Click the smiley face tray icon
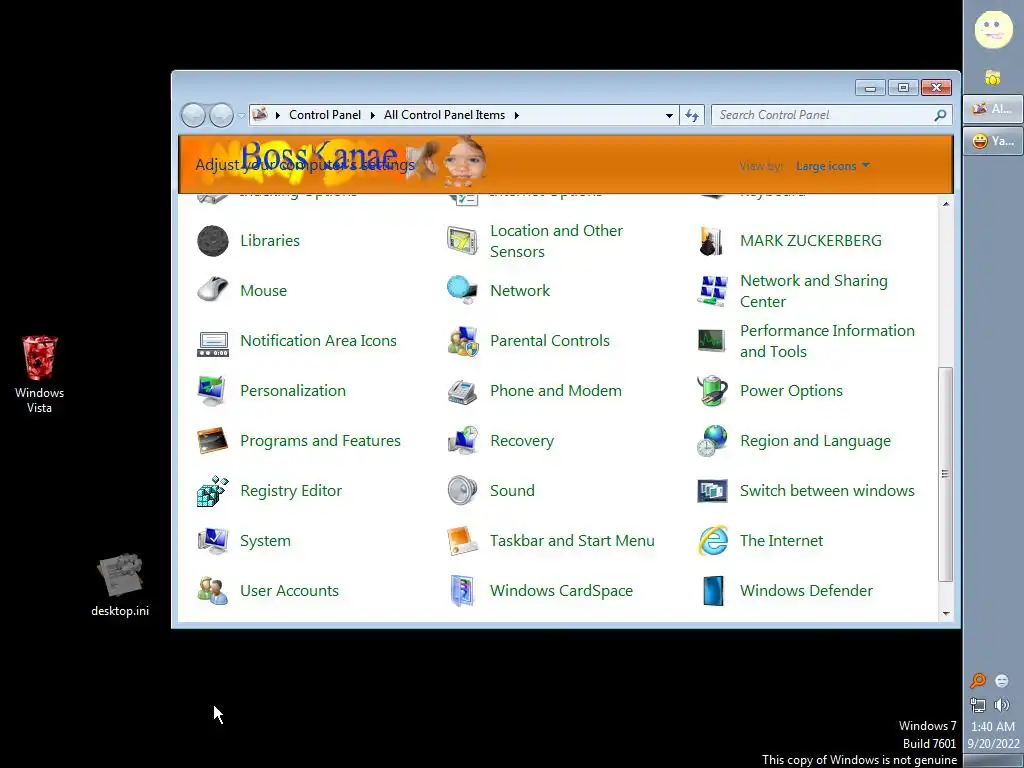 1002,680
